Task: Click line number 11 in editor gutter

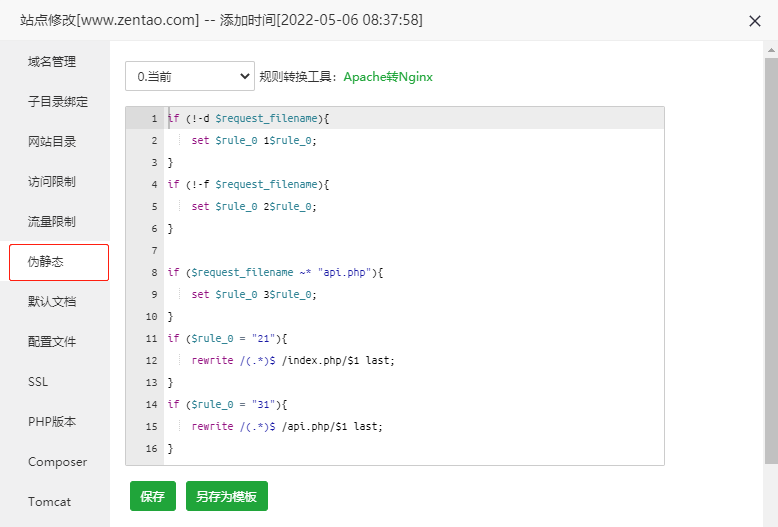Action: click(x=151, y=339)
